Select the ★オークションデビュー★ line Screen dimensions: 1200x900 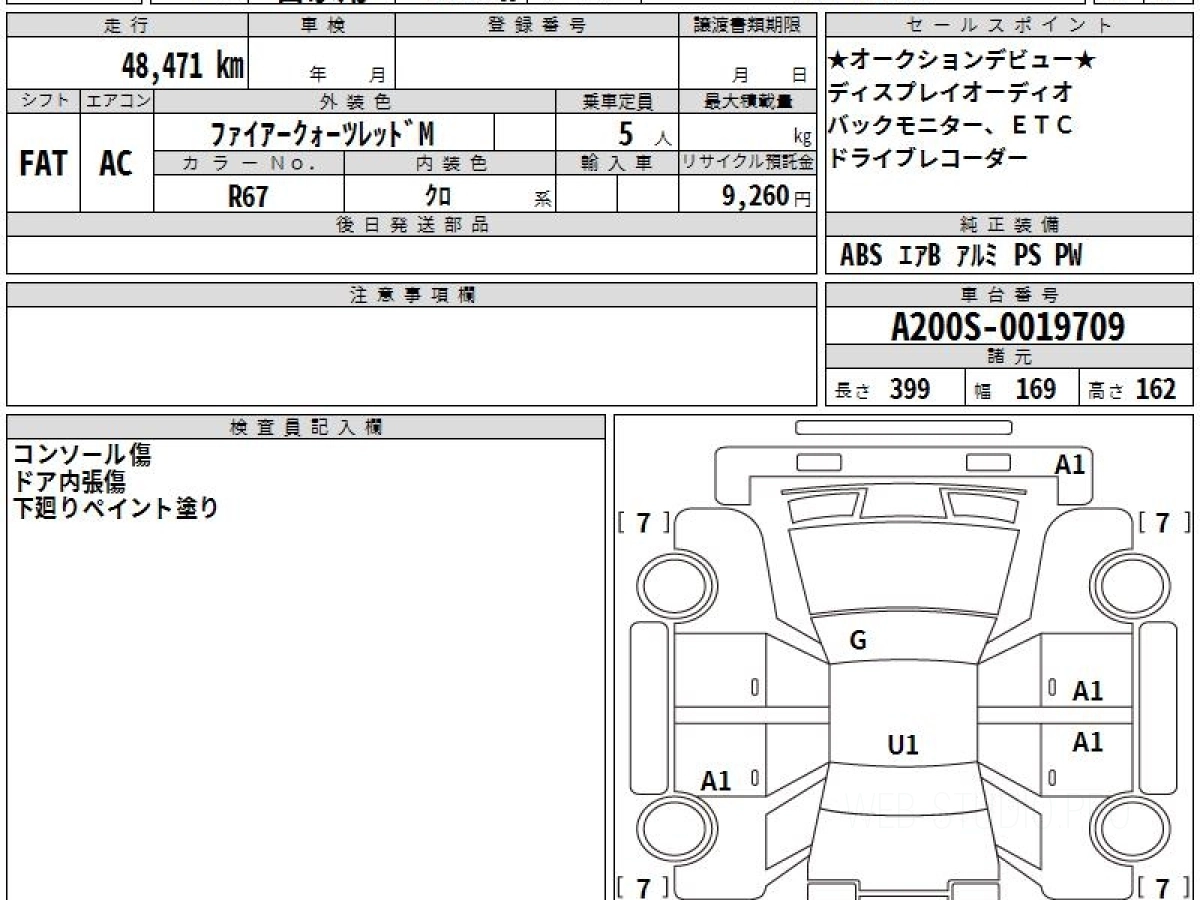[963, 61]
